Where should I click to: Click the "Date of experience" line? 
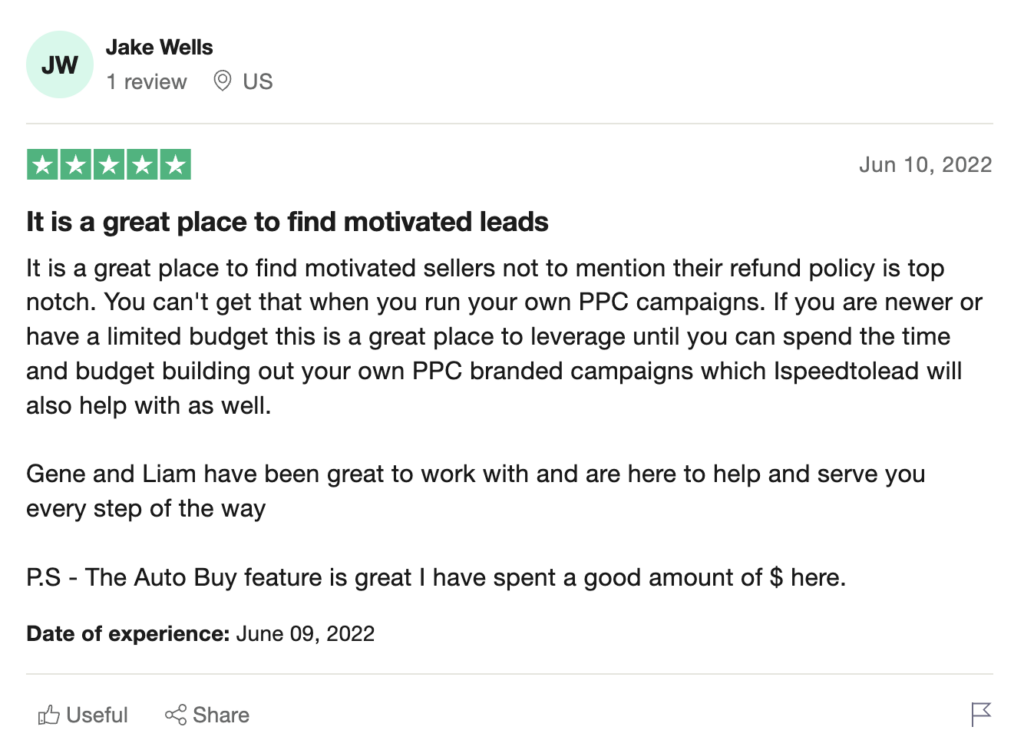[x=200, y=634]
